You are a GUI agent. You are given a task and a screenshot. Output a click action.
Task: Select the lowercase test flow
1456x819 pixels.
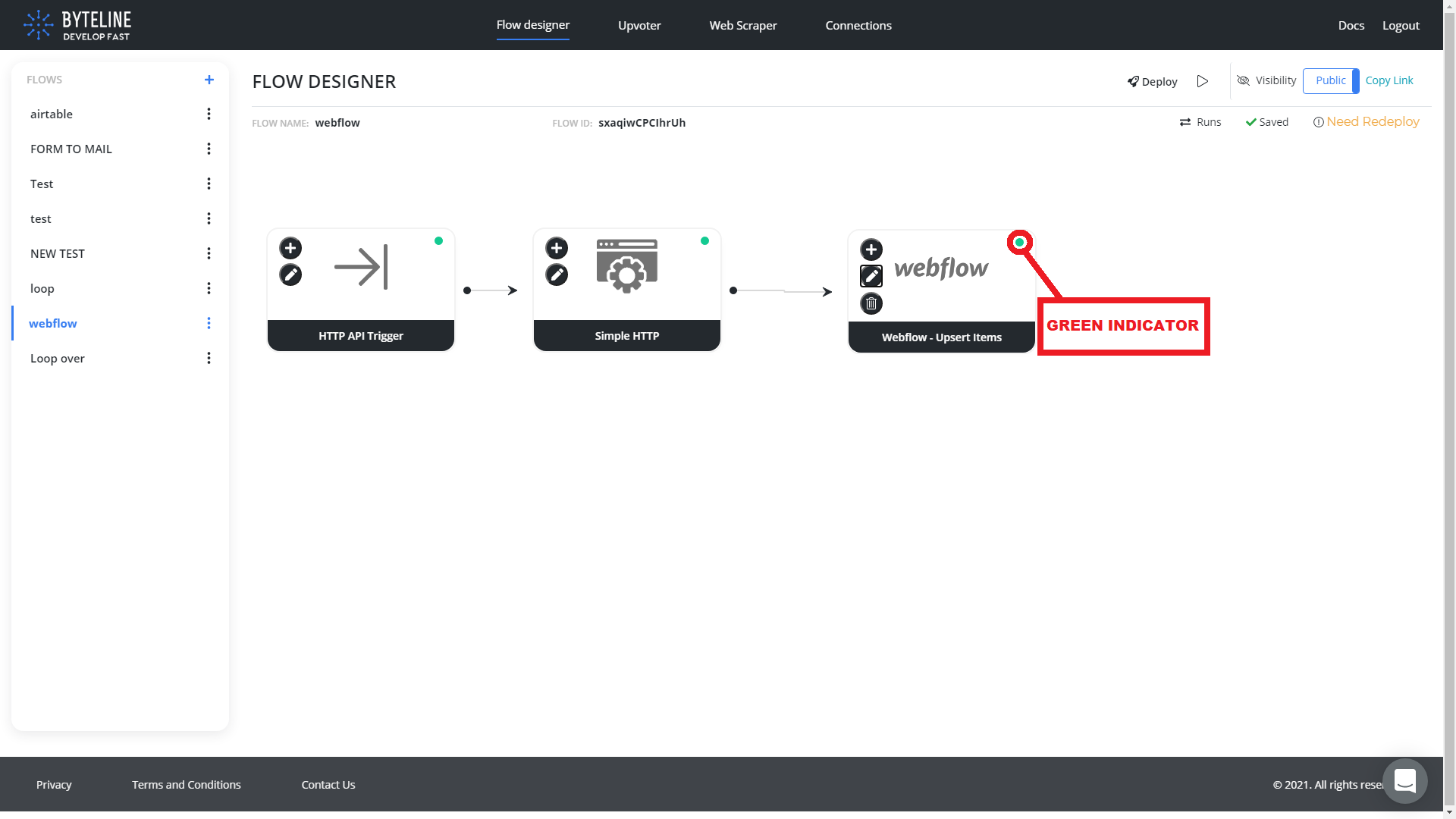(41, 218)
